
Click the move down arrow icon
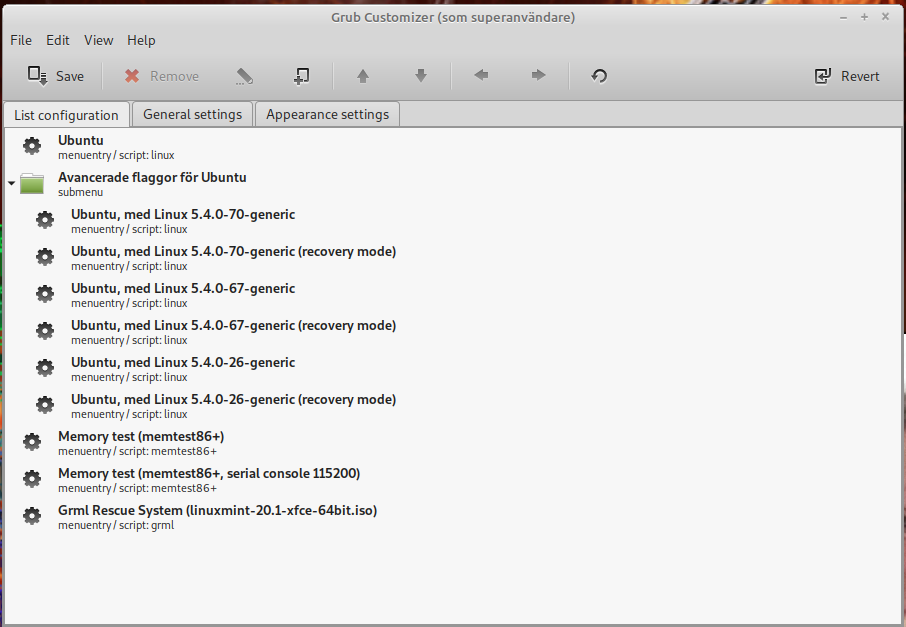tap(421, 76)
